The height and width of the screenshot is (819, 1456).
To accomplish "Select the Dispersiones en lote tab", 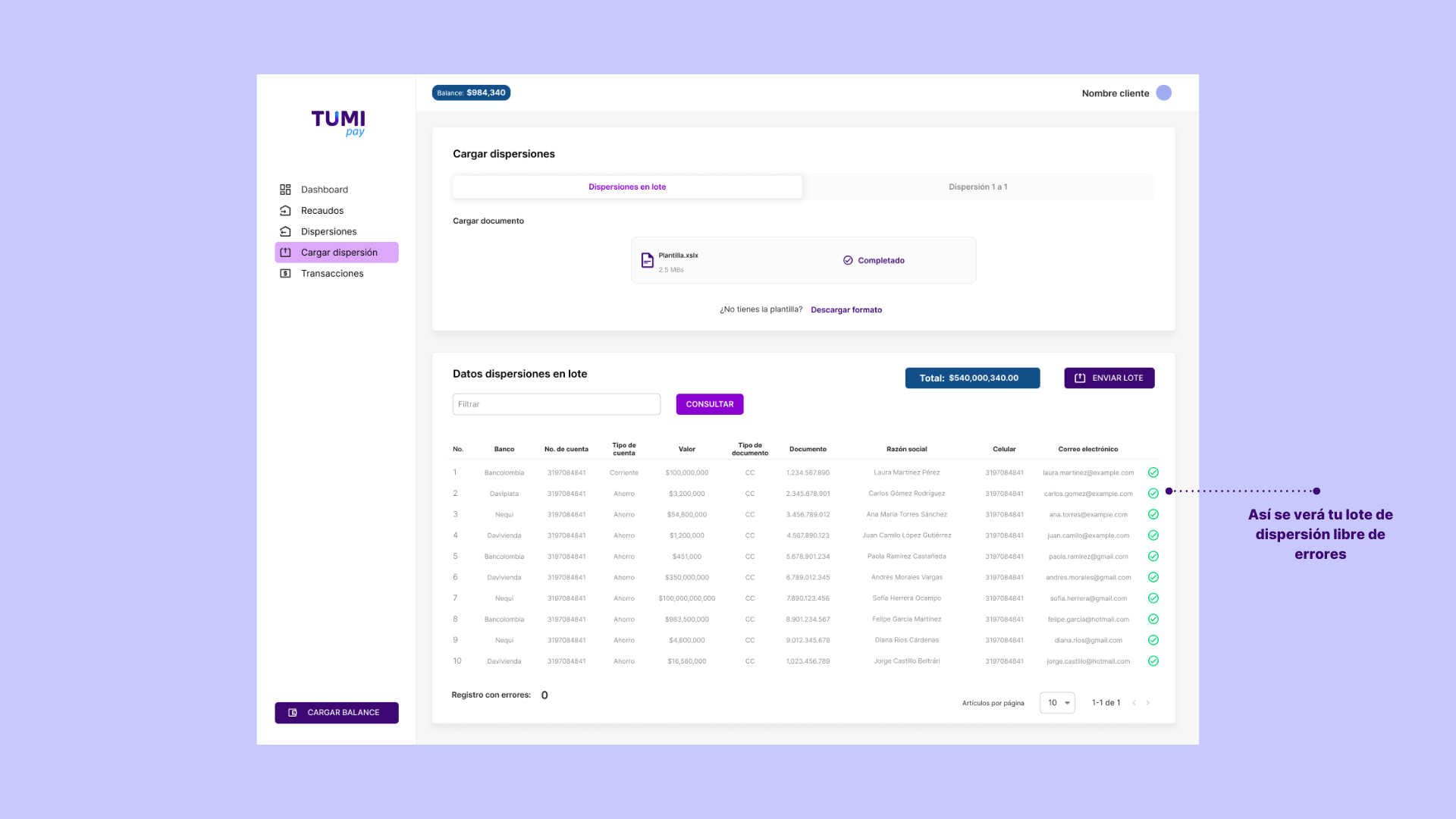I will point(627,187).
